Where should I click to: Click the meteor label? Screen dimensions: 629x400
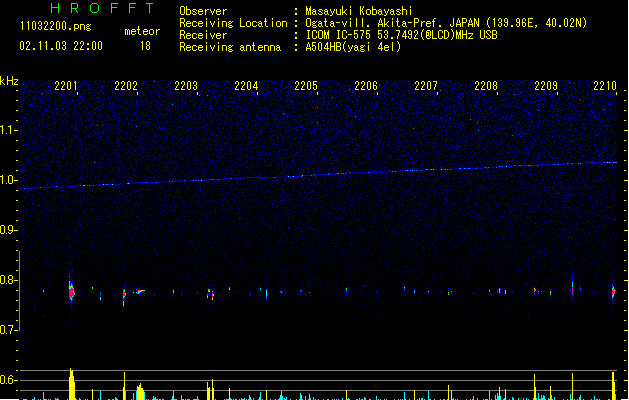142,31
